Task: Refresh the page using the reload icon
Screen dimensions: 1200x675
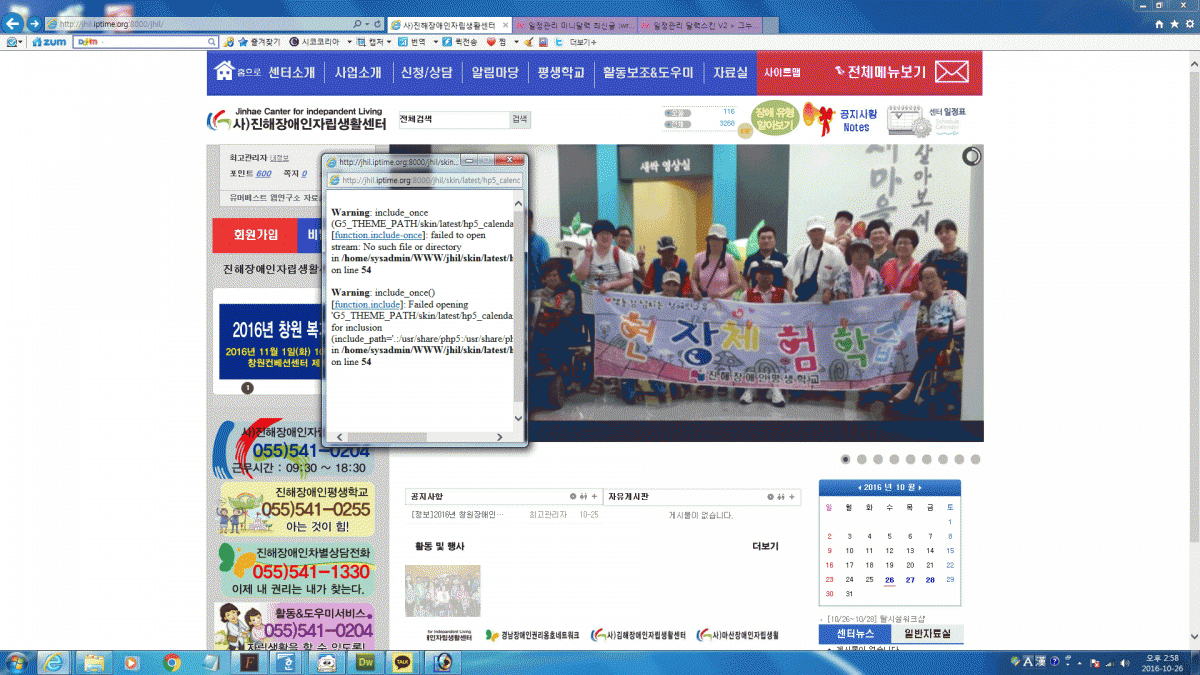Action: [x=378, y=23]
